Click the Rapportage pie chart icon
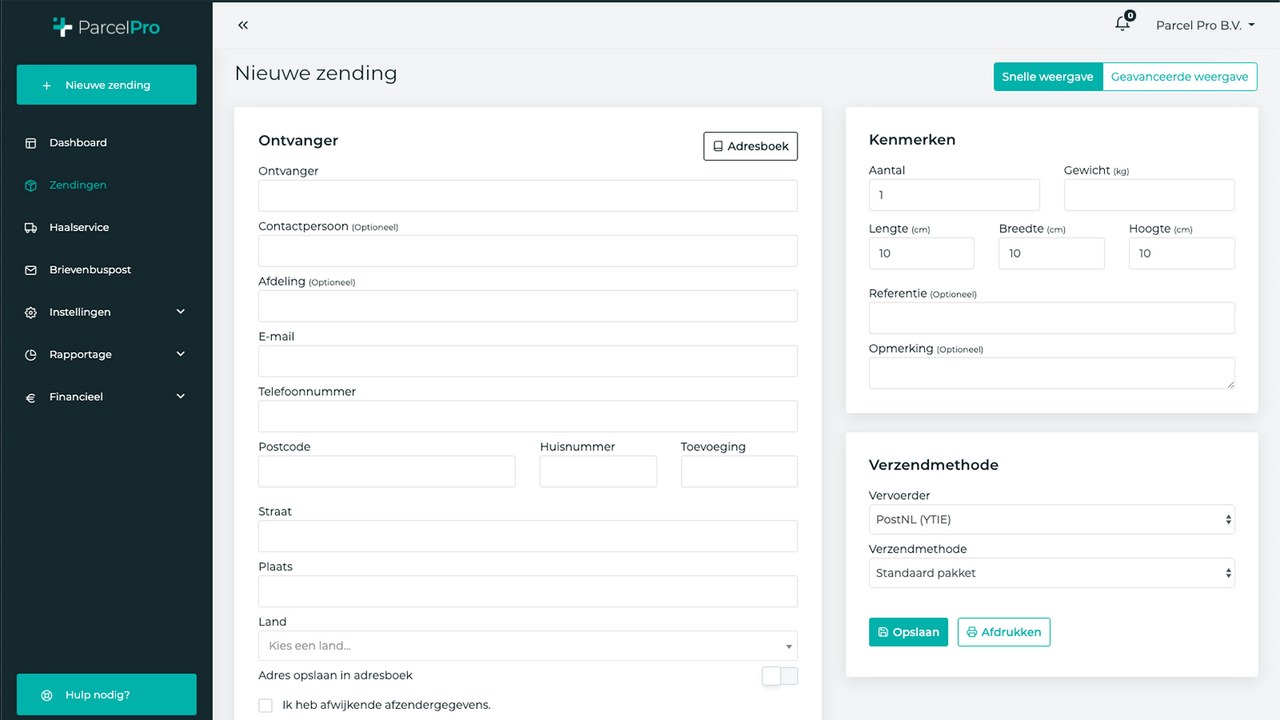Image resolution: width=1280 pixels, height=720 pixels. [x=31, y=355]
